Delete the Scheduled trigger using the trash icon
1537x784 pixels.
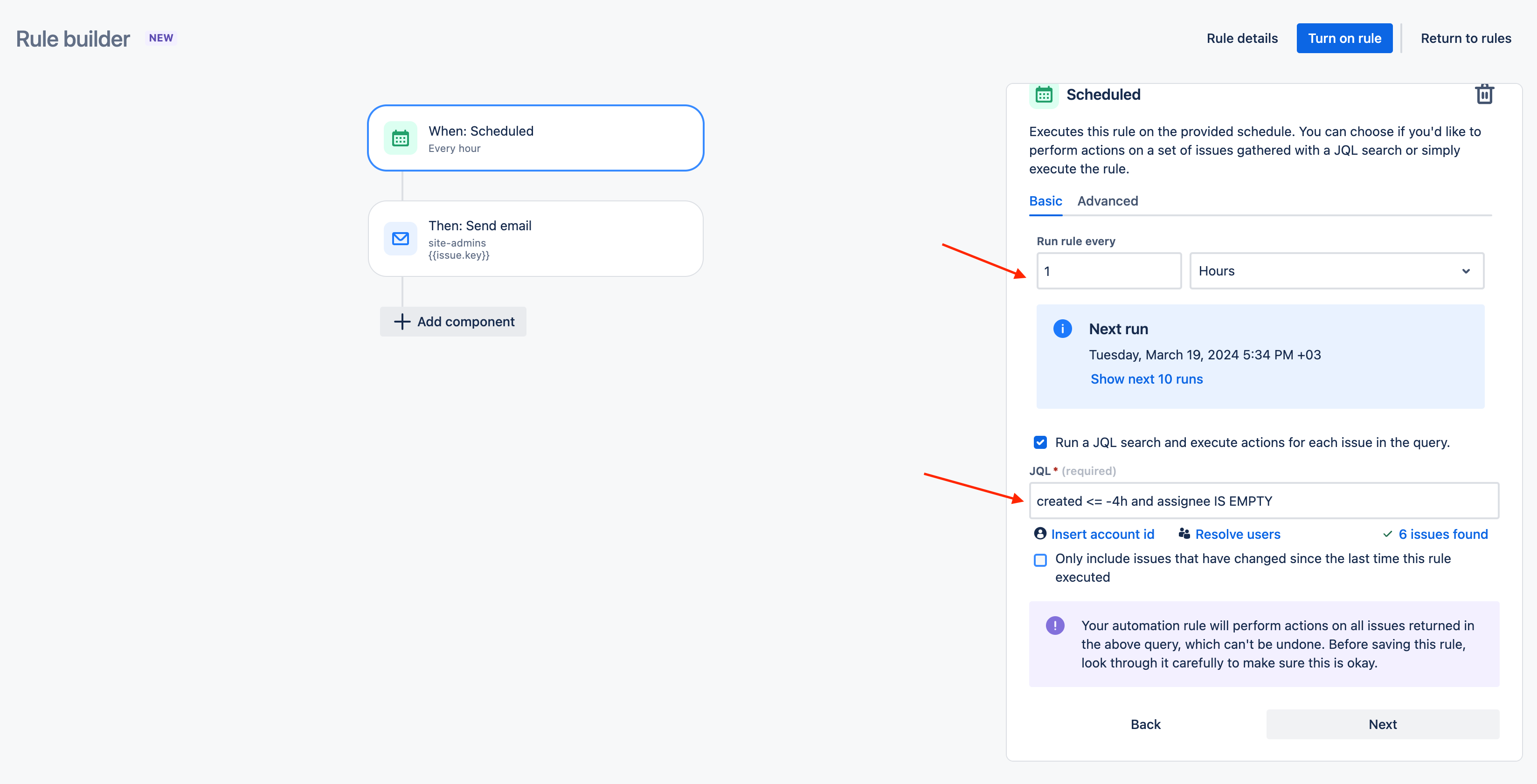coord(1484,94)
